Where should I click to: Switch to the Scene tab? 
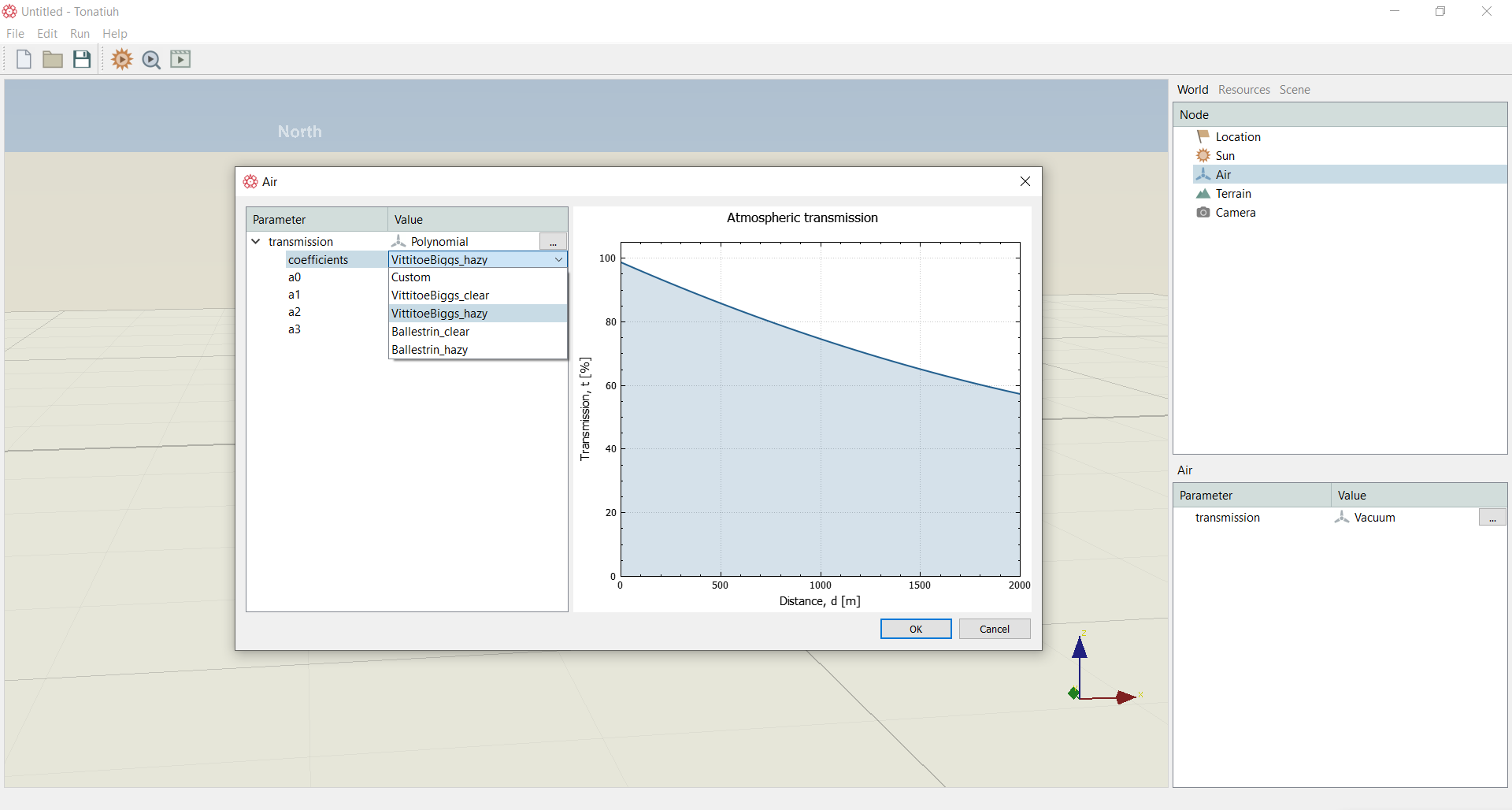[1295, 90]
